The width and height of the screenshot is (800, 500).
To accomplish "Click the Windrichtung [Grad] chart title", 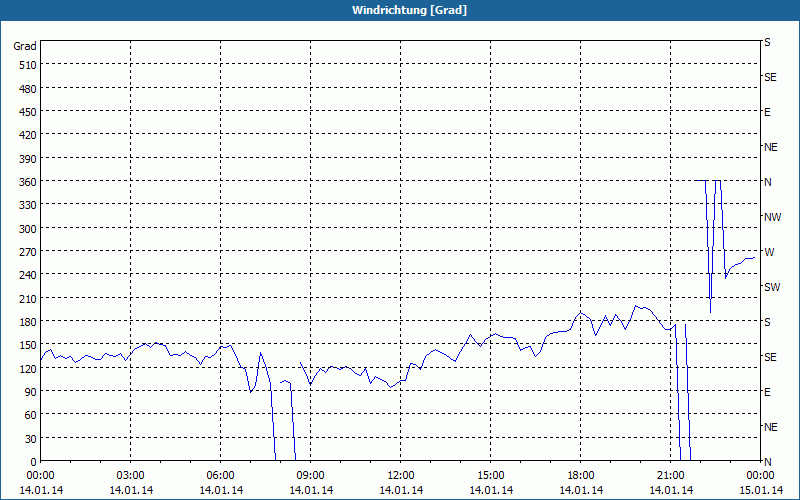I will coord(400,10).
